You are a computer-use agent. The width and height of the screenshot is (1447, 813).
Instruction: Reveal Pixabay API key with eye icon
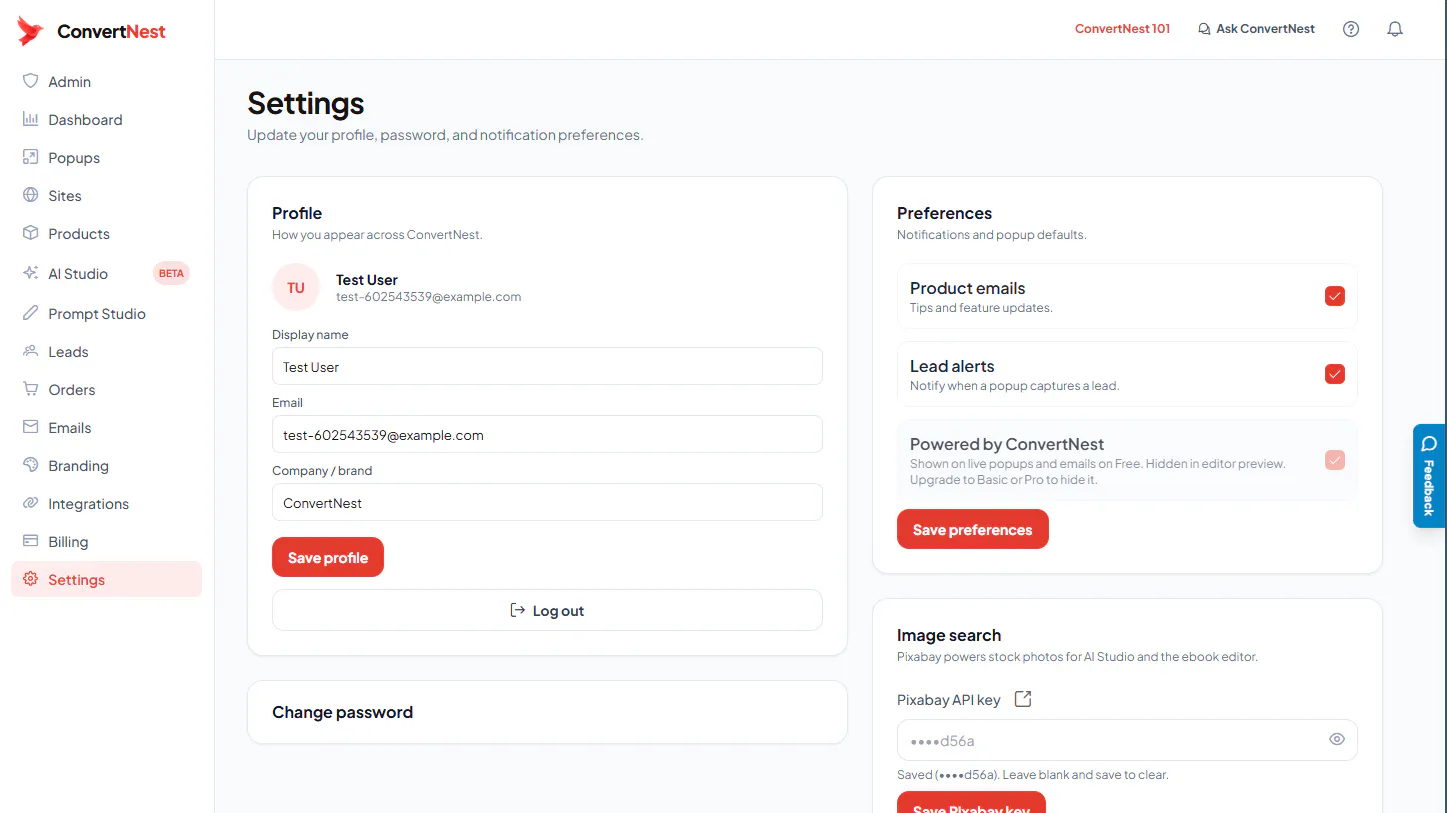(1337, 740)
